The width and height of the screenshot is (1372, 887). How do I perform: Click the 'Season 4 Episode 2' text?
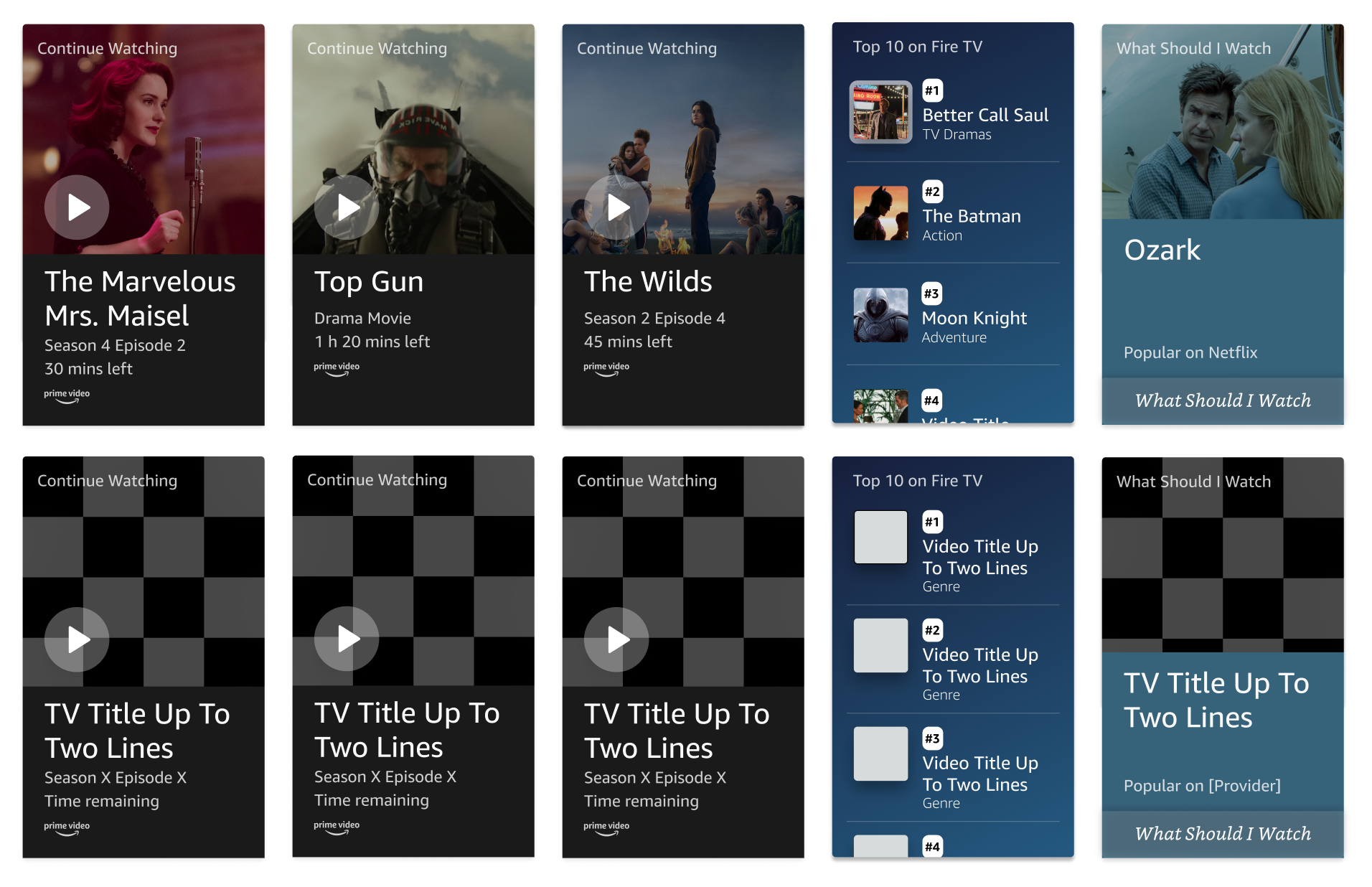(115, 345)
